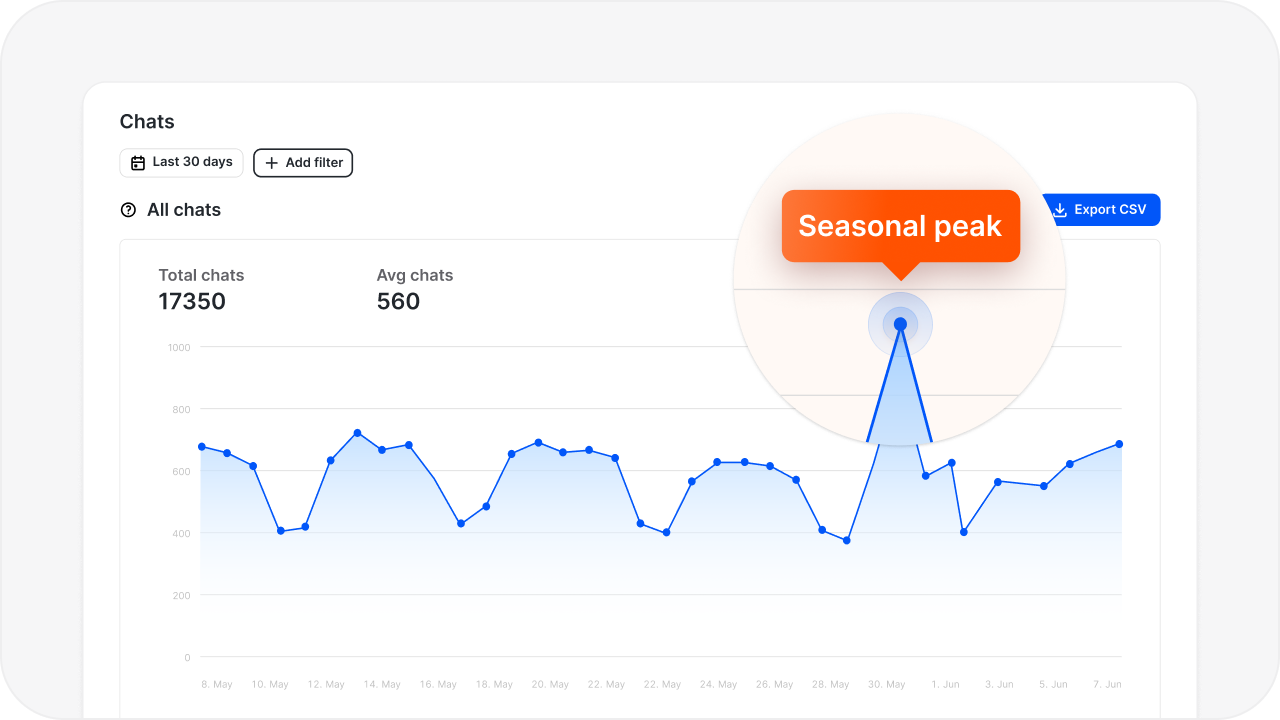The width and height of the screenshot is (1280, 720).
Task: Click the Seasonal peak orange callout
Action: [900, 226]
